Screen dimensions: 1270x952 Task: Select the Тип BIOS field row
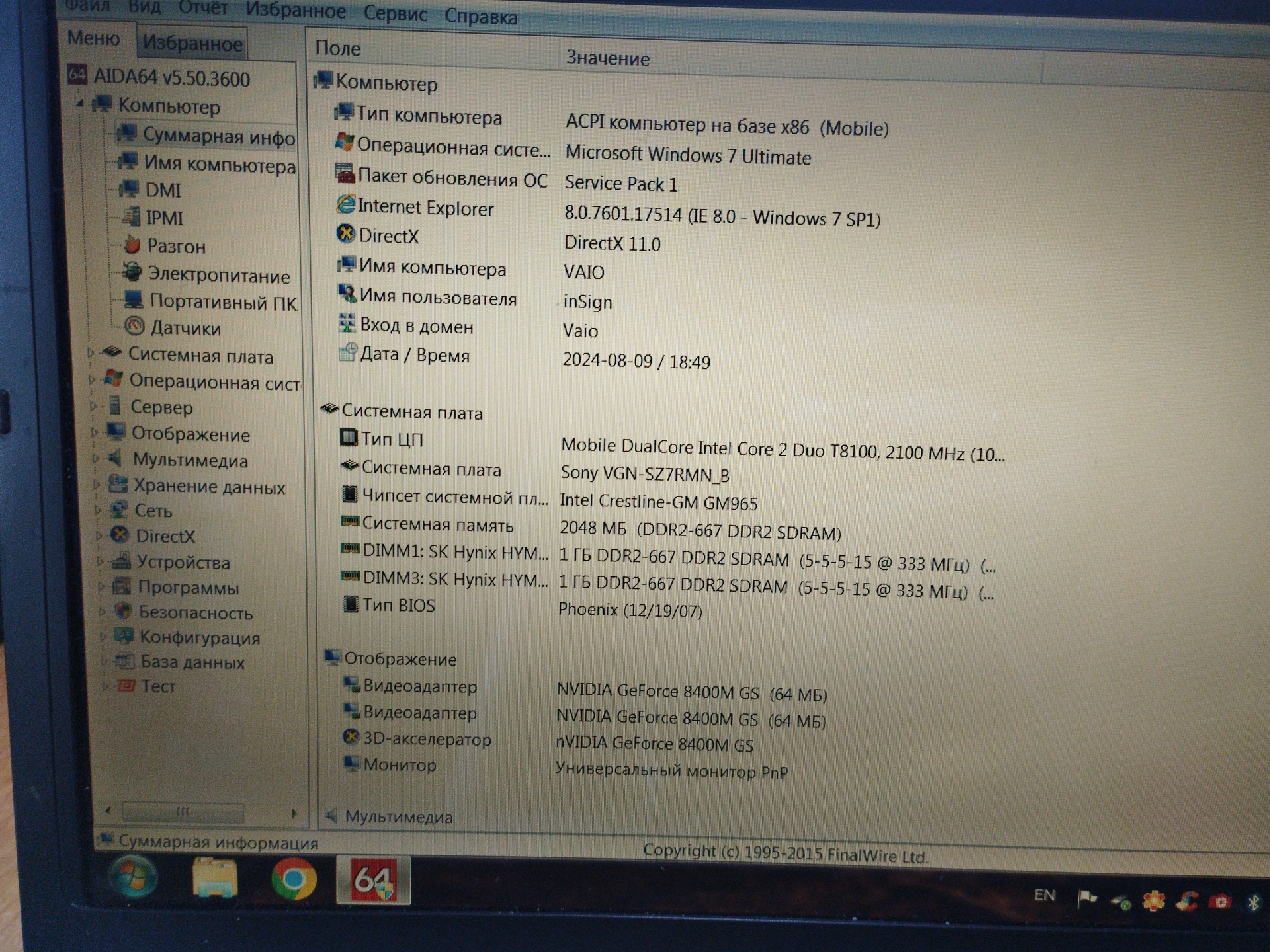coord(522,607)
